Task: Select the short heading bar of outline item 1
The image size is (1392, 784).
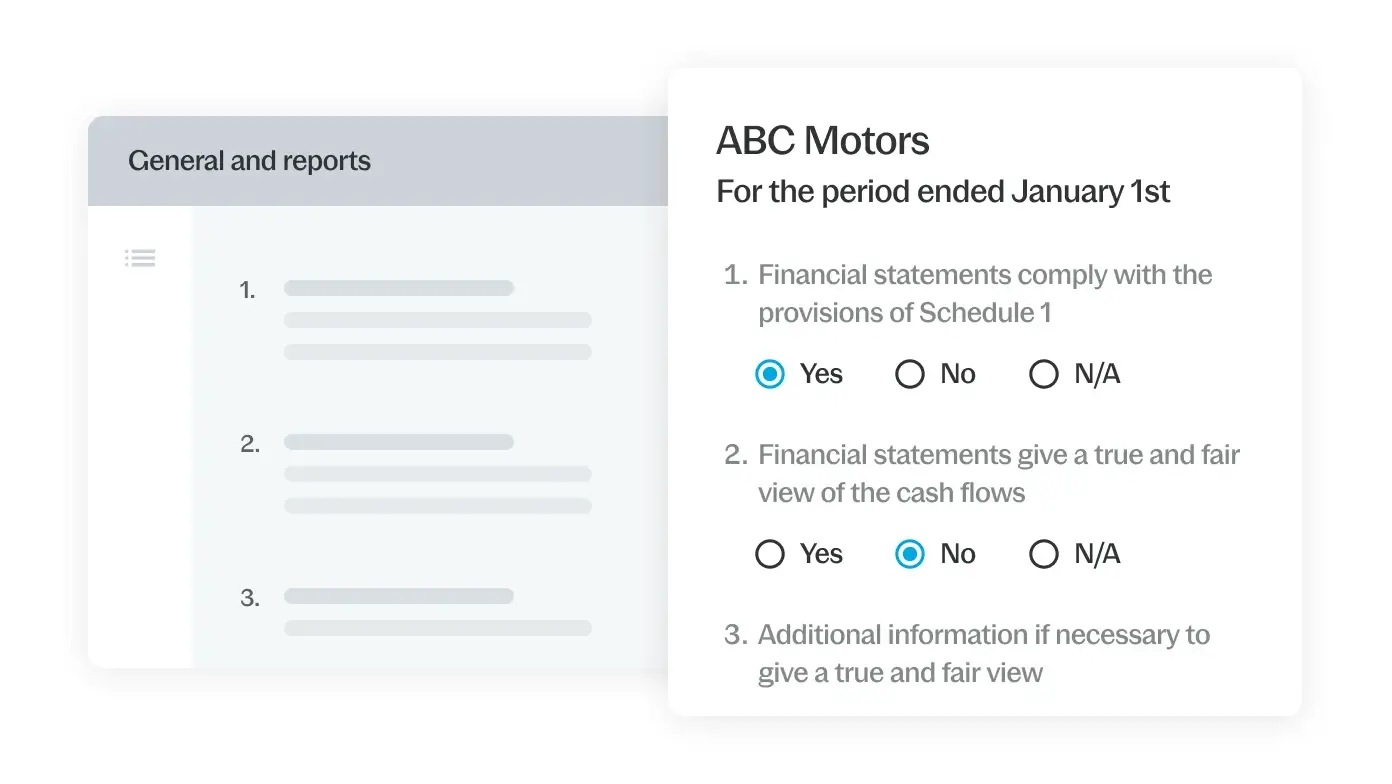Action: point(398,288)
